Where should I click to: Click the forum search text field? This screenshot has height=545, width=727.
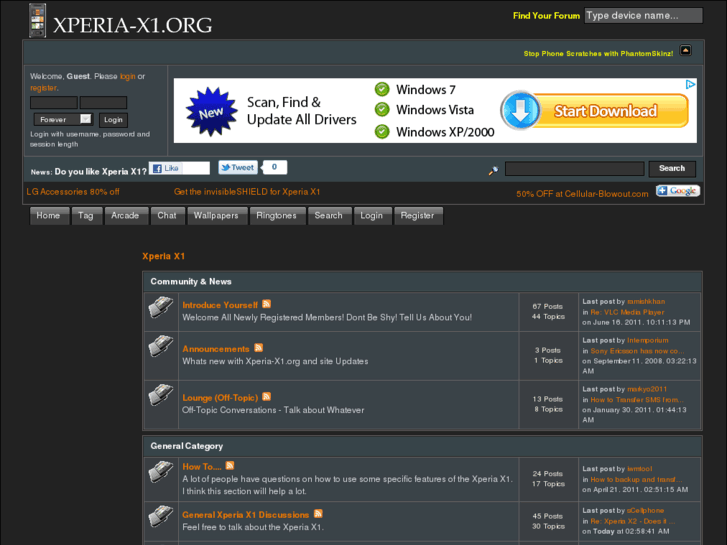pyautogui.click(x=574, y=168)
